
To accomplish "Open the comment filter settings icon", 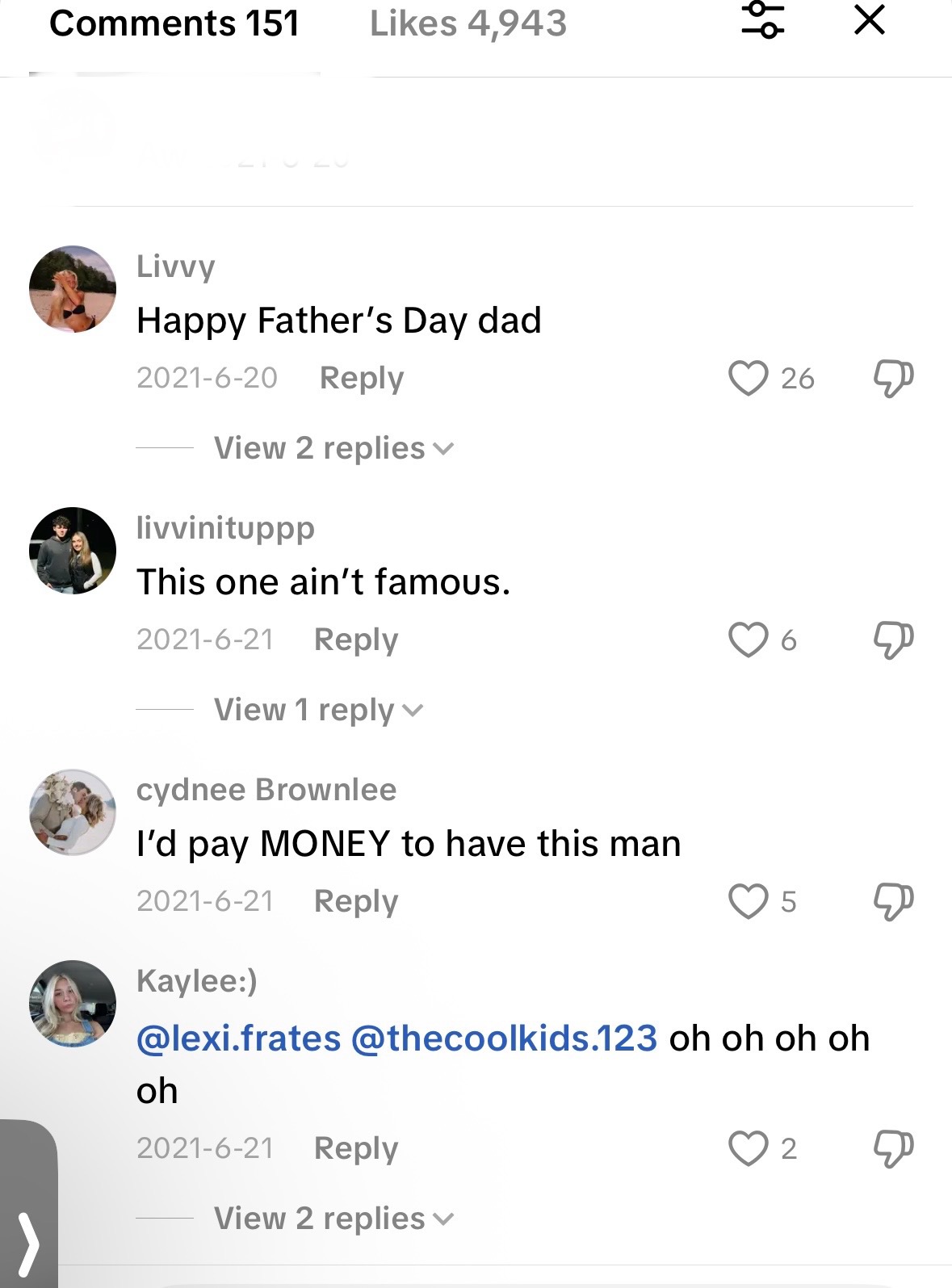I will (763, 19).
